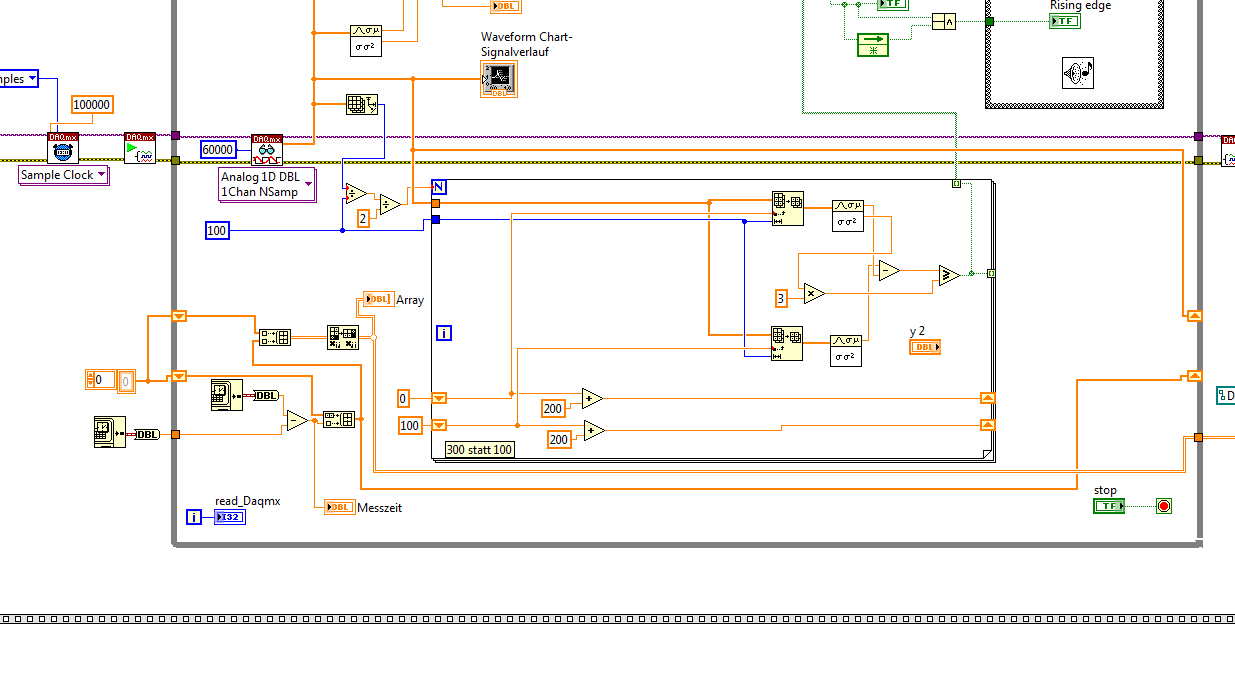This screenshot has height=688, width=1235.
Task: Click the Array Size function icon
Action: tap(361, 105)
